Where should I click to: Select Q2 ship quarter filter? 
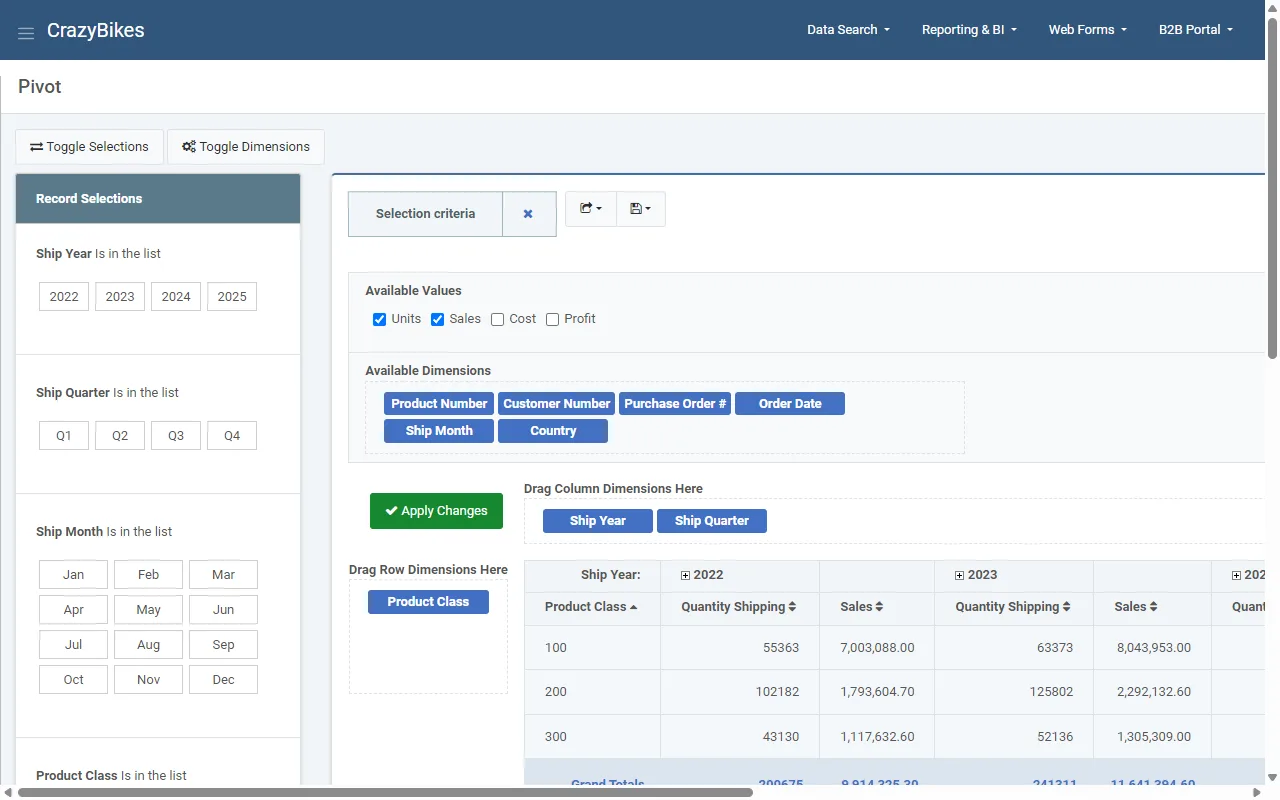[120, 436]
